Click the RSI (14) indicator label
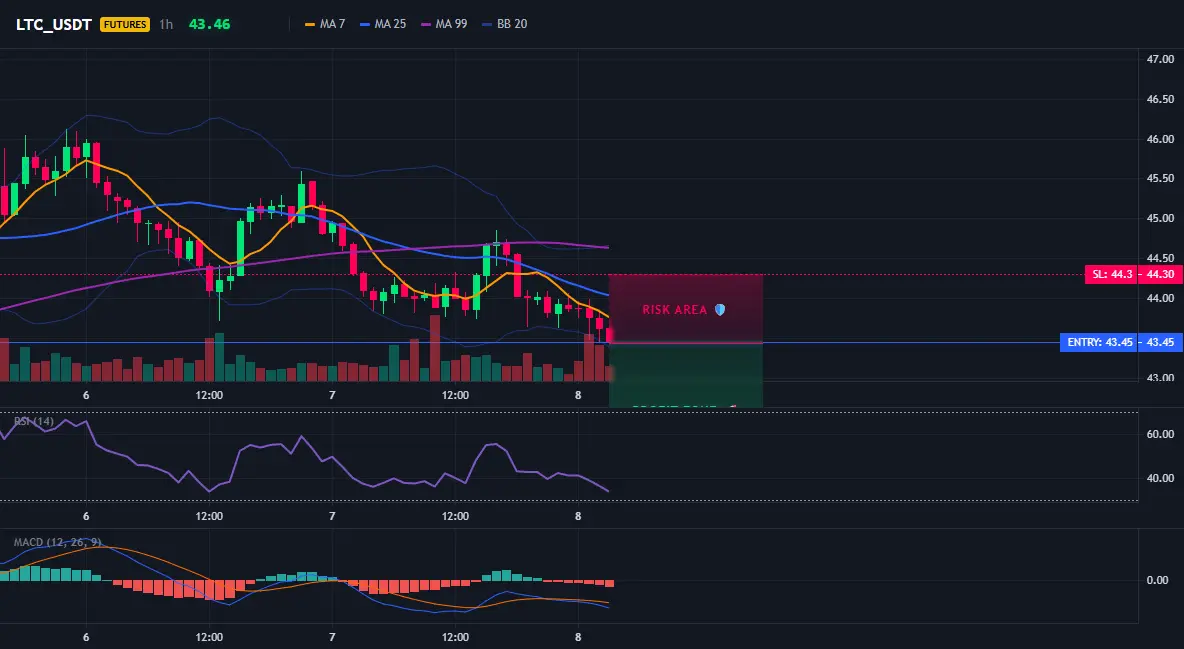This screenshot has height=649, width=1184. tap(34, 421)
